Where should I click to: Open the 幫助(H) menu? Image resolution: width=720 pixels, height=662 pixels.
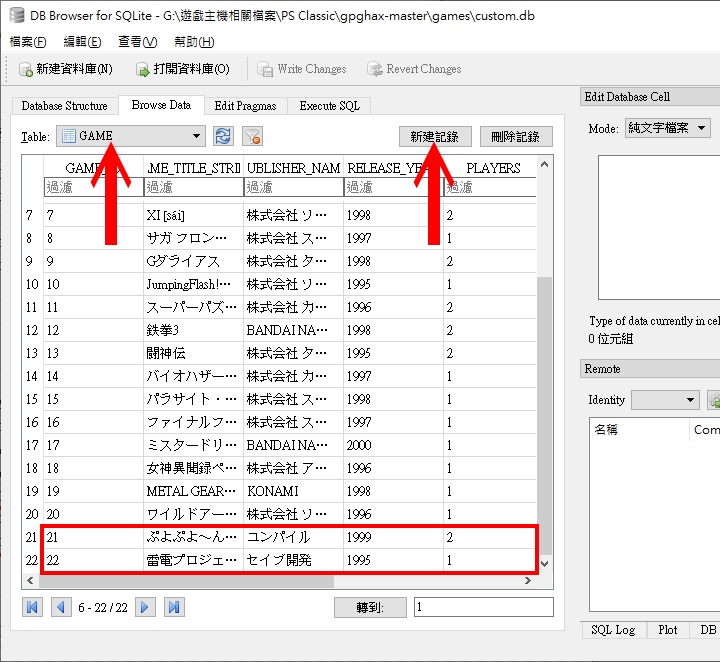pyautogui.click(x=194, y=42)
